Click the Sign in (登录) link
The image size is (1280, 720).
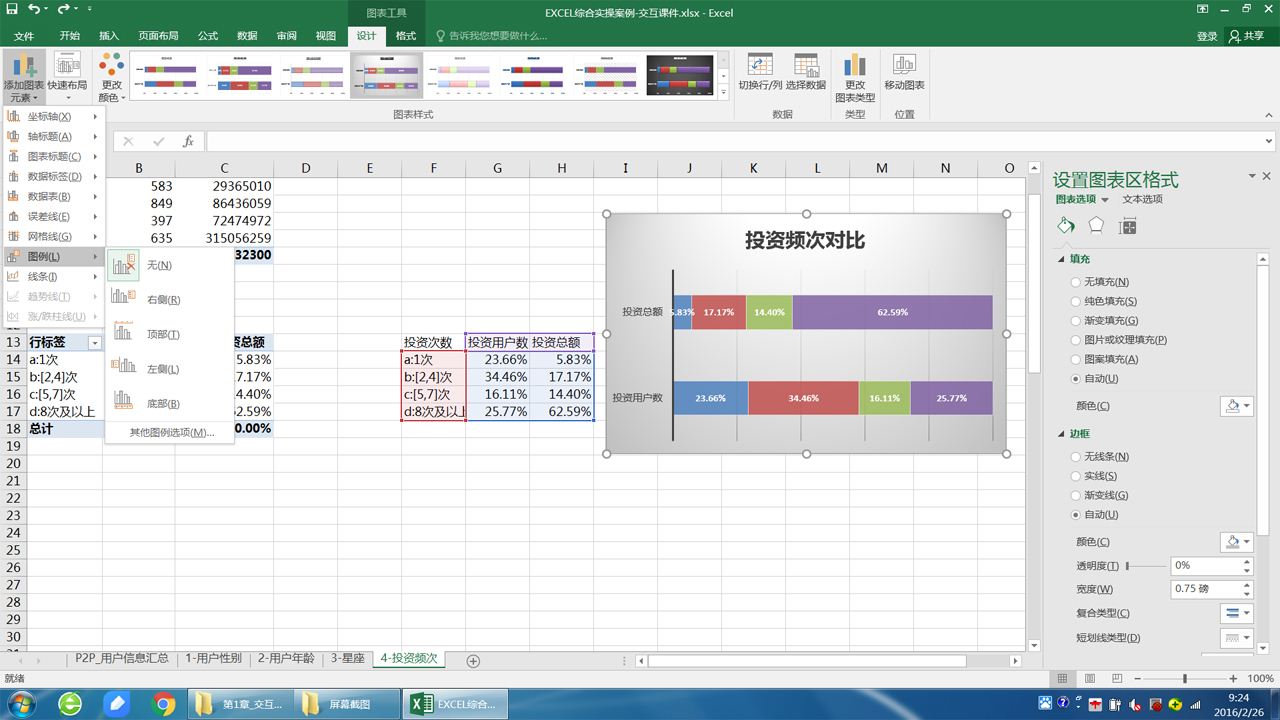(1207, 36)
